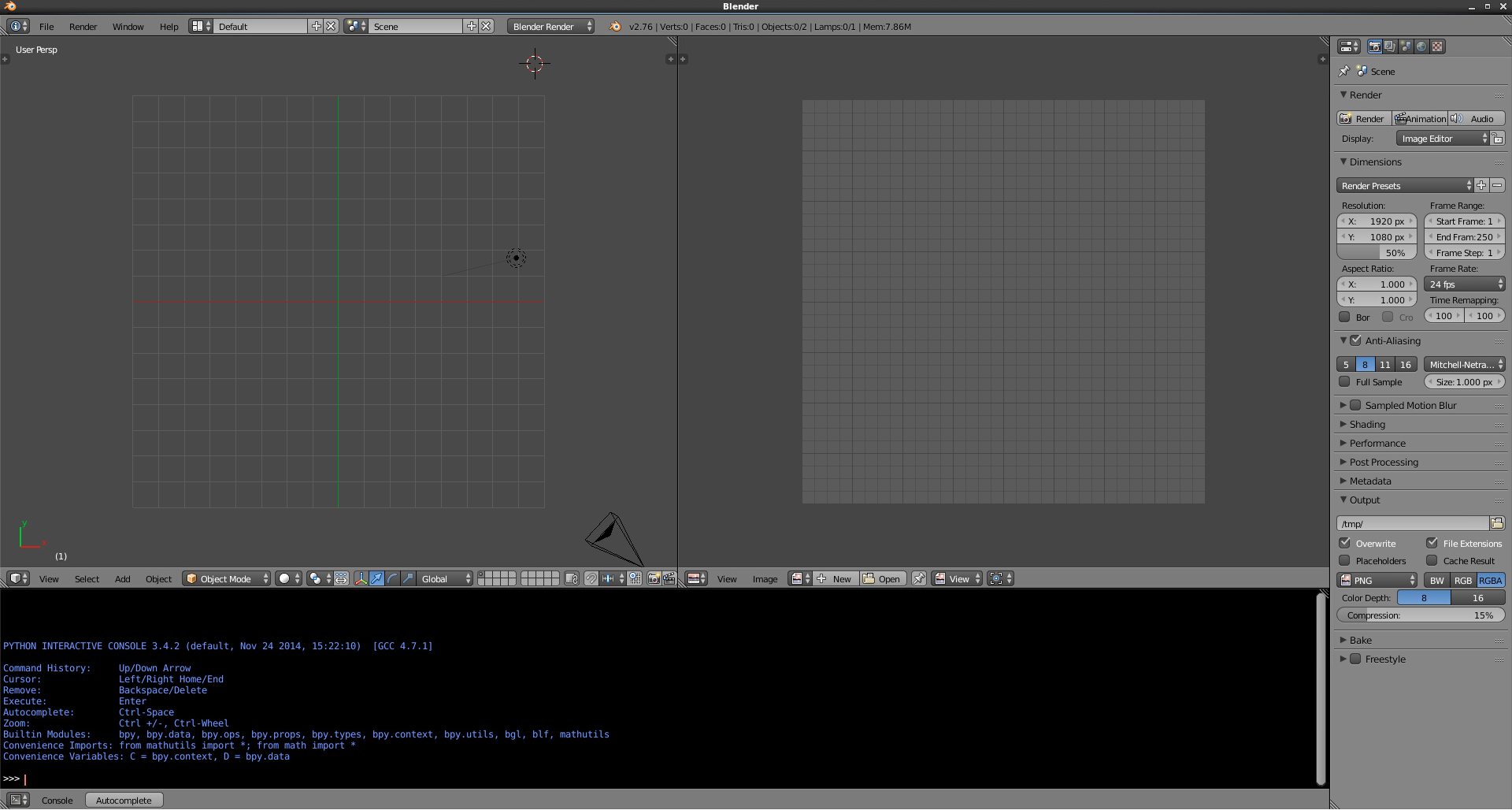Click the Render button in Render panel
1512x810 pixels.
coord(1363,119)
